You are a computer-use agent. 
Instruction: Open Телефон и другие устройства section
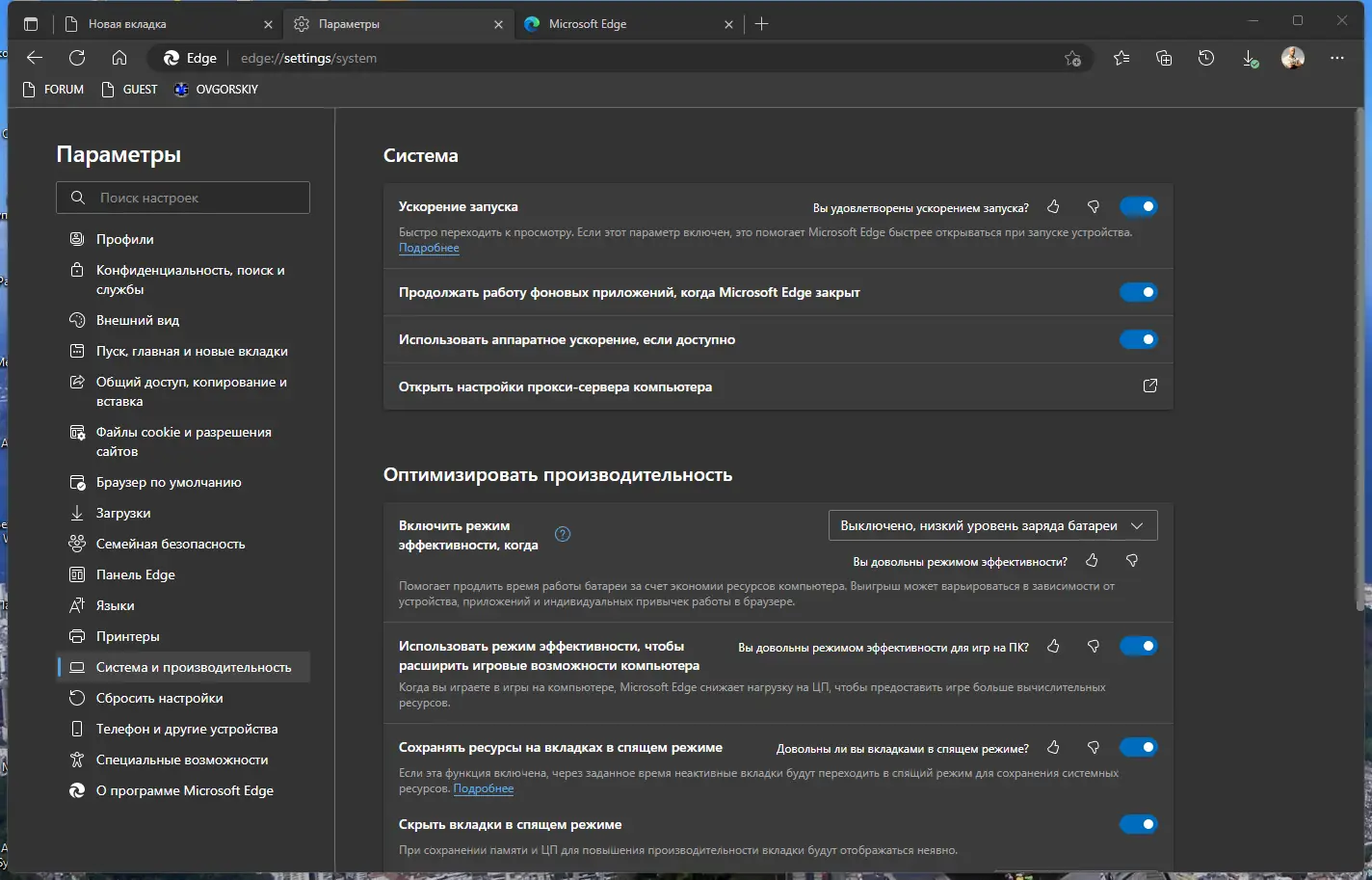point(183,729)
